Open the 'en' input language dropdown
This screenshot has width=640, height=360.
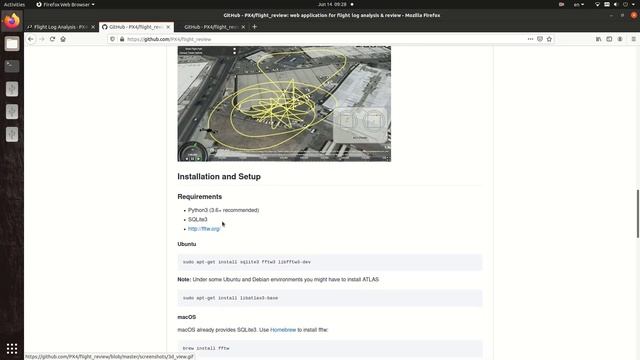(579, 4)
